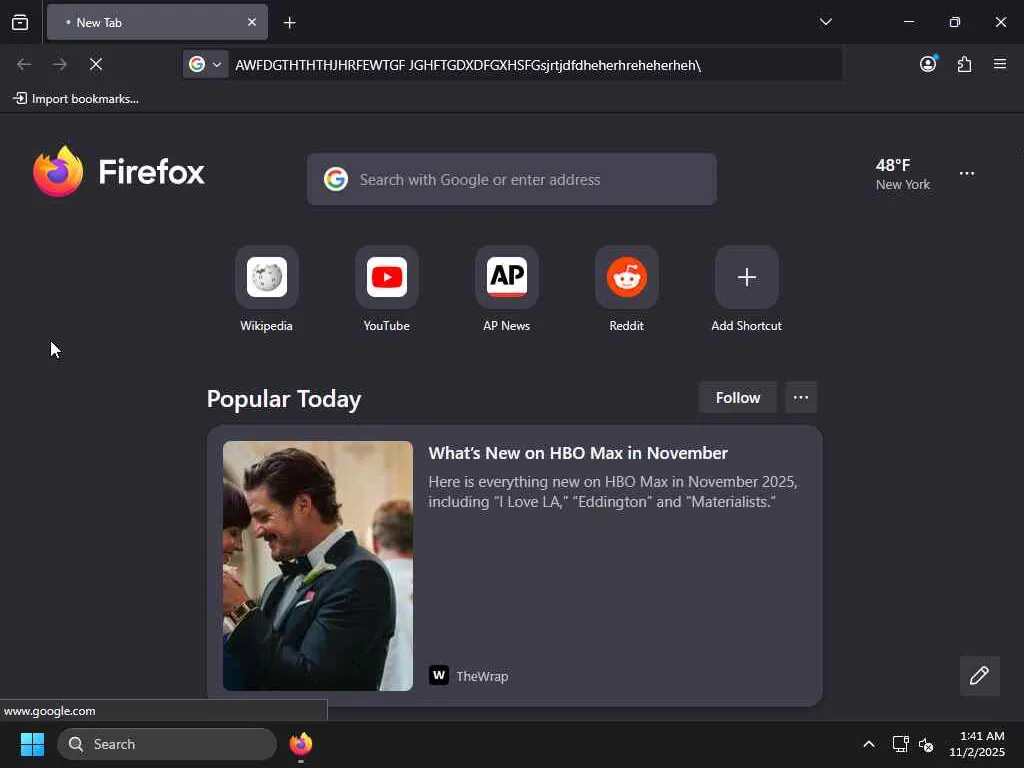This screenshot has width=1024, height=768.
Task: Open the Windows Start menu
Action: [x=32, y=744]
